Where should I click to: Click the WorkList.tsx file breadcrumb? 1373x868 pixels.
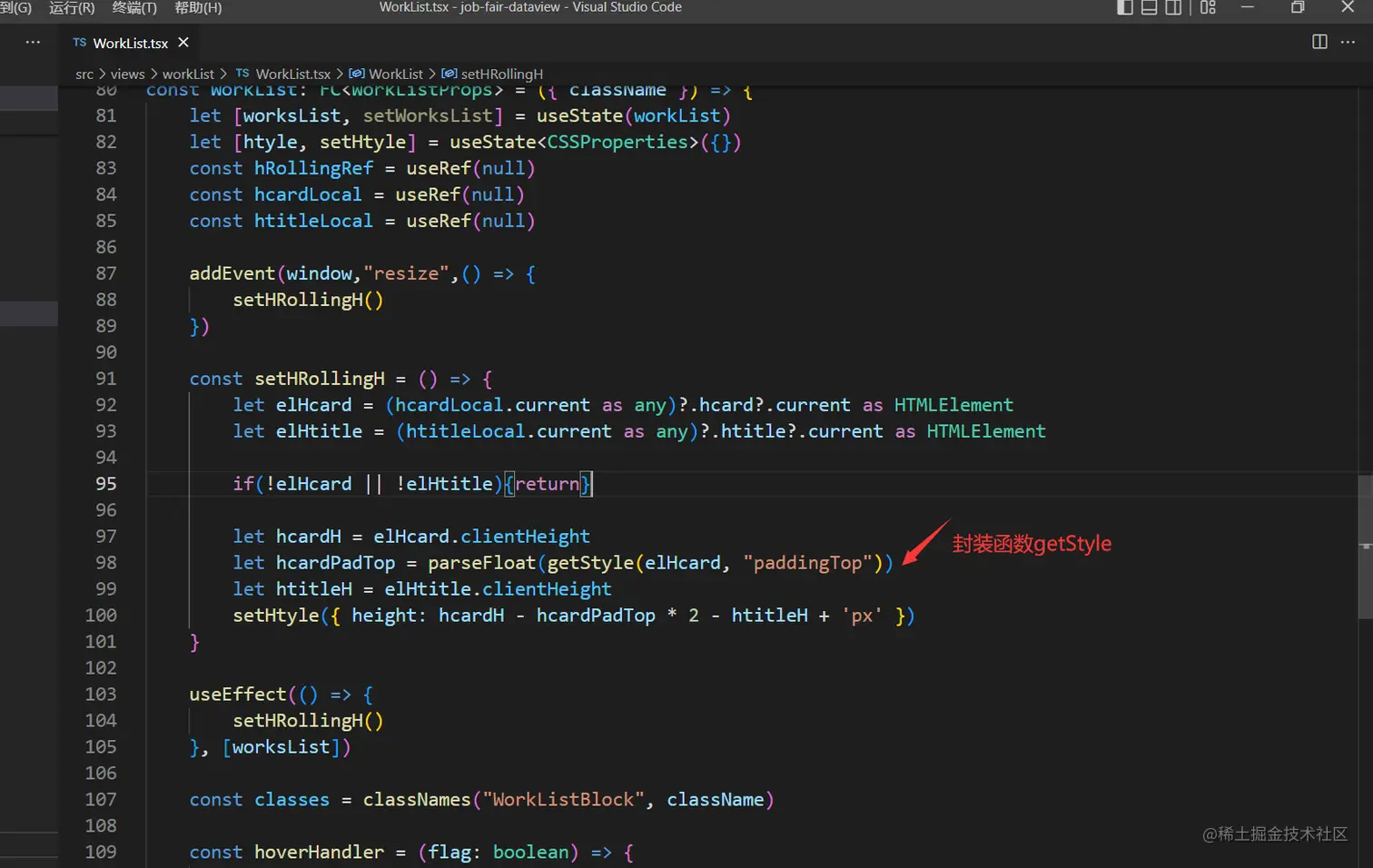(x=283, y=74)
